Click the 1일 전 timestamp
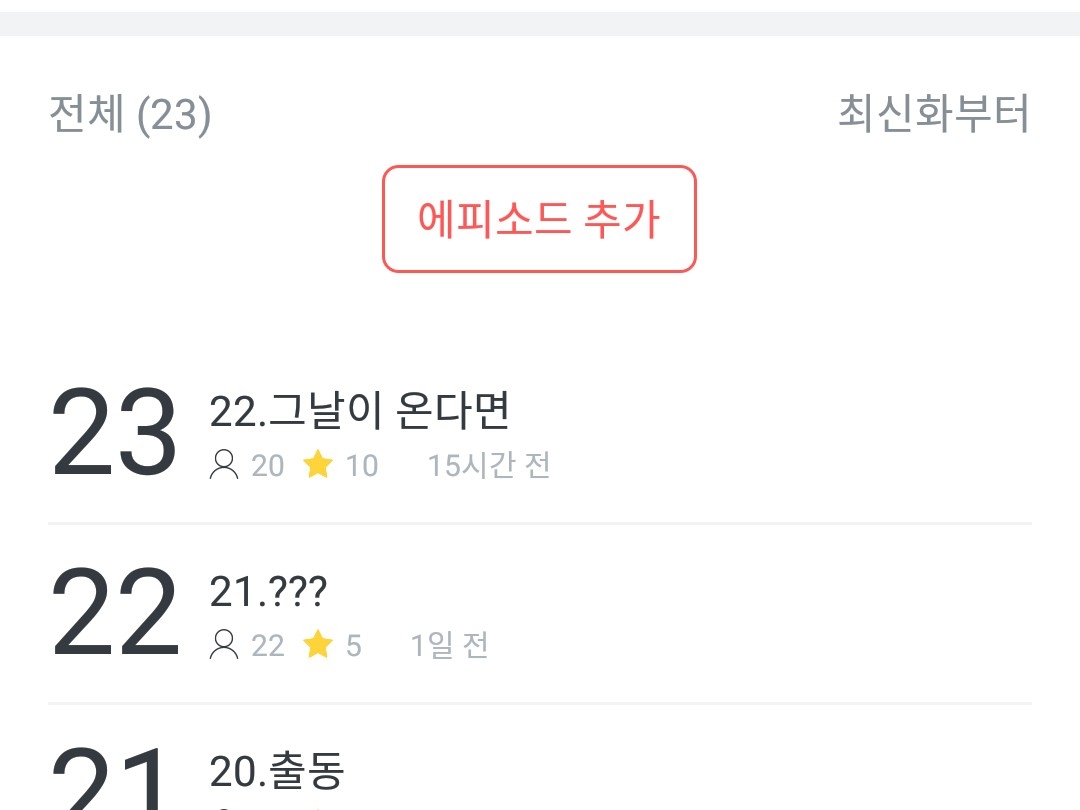 (x=449, y=646)
